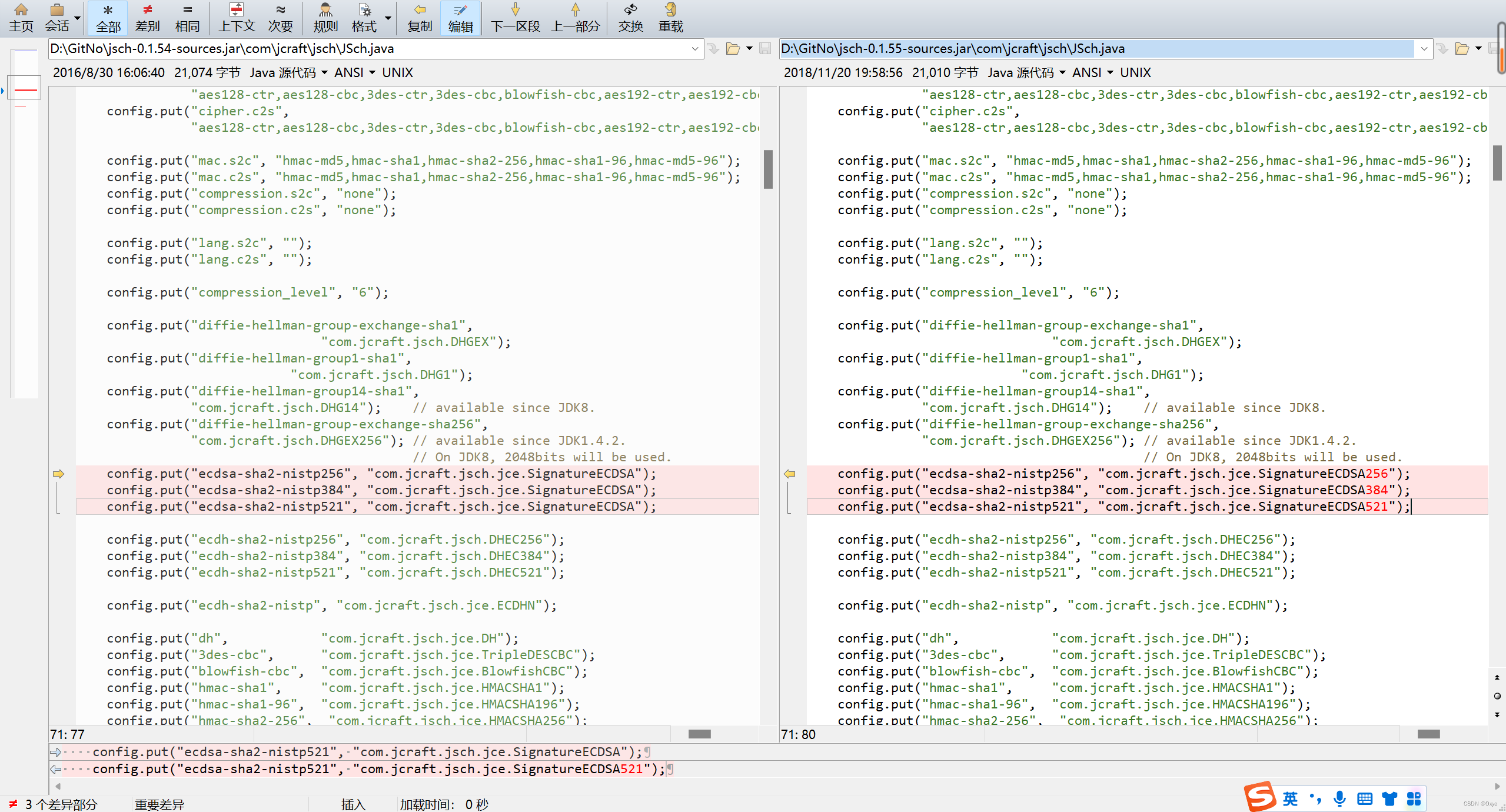Click the Swap (交换) sides icon
This screenshot has width=1506, height=812.
click(630, 17)
